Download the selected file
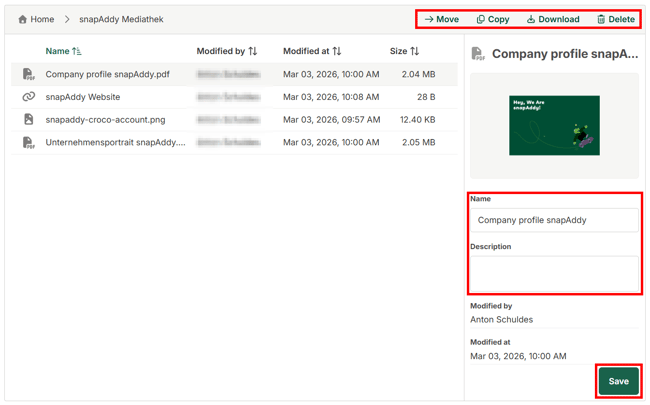This screenshot has height=405, width=650. (553, 19)
